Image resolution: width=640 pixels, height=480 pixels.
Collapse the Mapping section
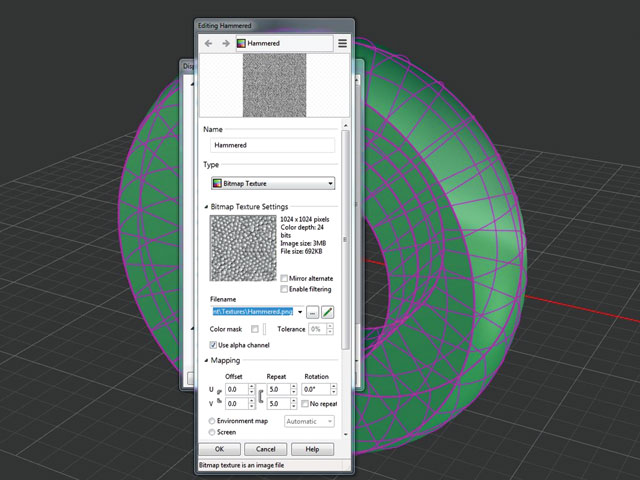pos(206,360)
